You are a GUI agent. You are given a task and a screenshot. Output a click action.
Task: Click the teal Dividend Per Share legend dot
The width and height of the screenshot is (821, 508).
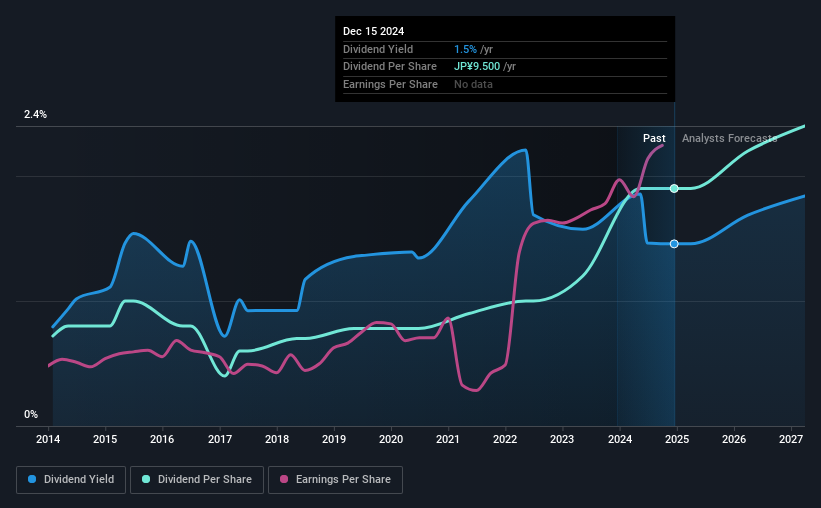[x=146, y=479]
